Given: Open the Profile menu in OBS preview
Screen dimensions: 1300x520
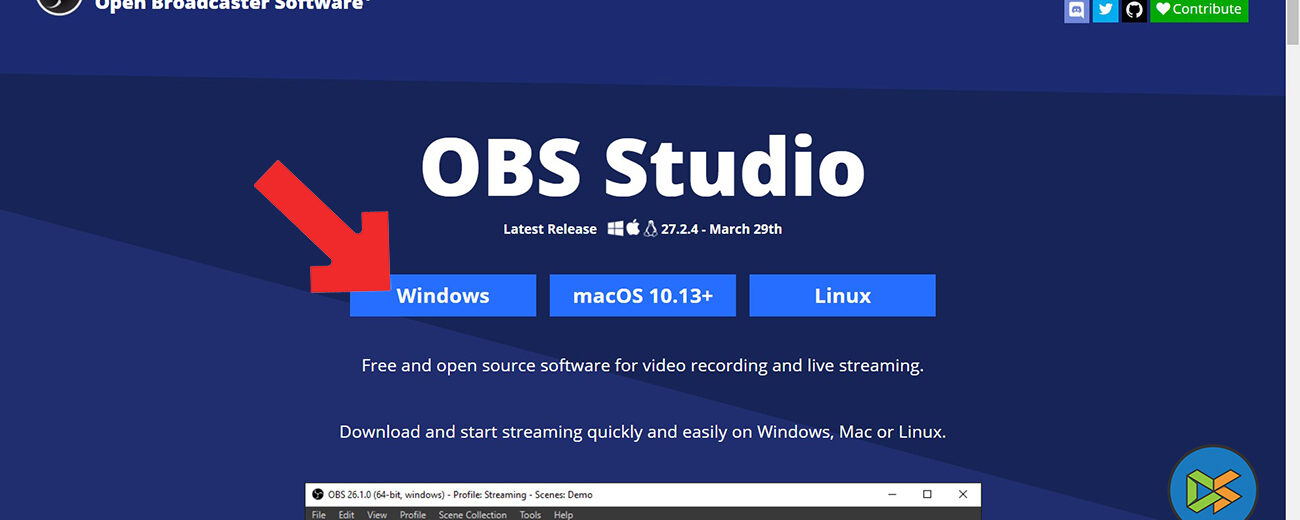Looking at the screenshot, I should [x=413, y=514].
